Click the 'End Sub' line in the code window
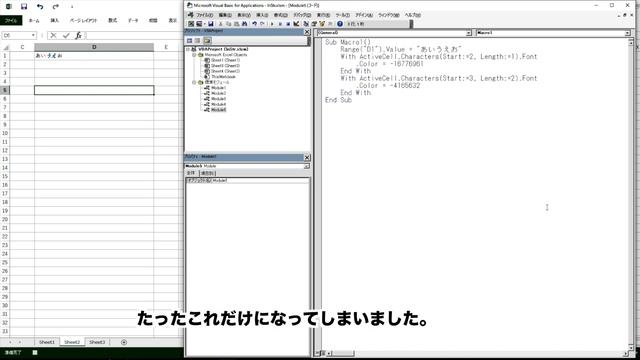640x360 pixels. click(338, 100)
